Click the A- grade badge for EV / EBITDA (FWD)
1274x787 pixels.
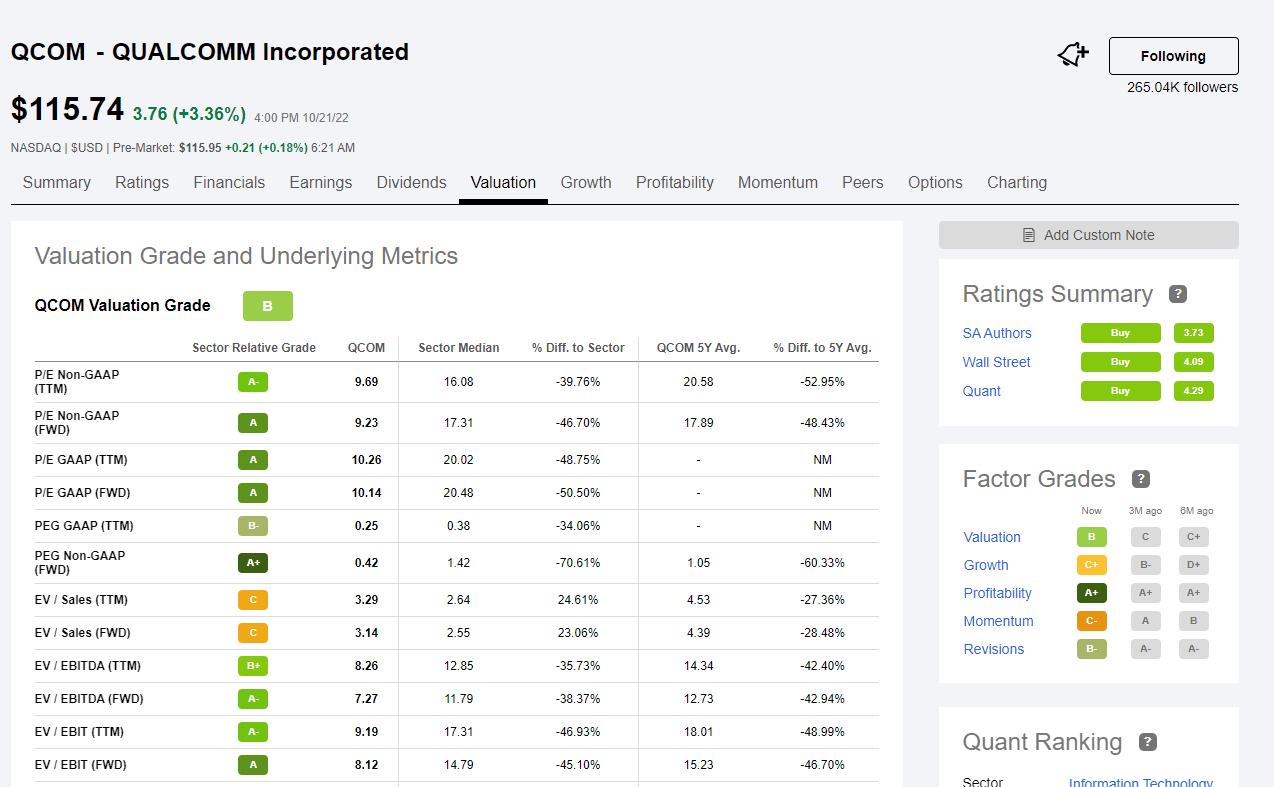coord(253,699)
